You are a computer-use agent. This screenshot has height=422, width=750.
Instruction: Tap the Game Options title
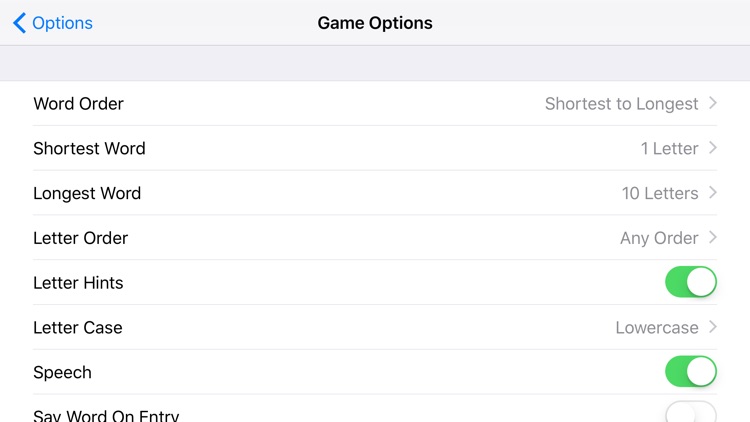coord(375,23)
